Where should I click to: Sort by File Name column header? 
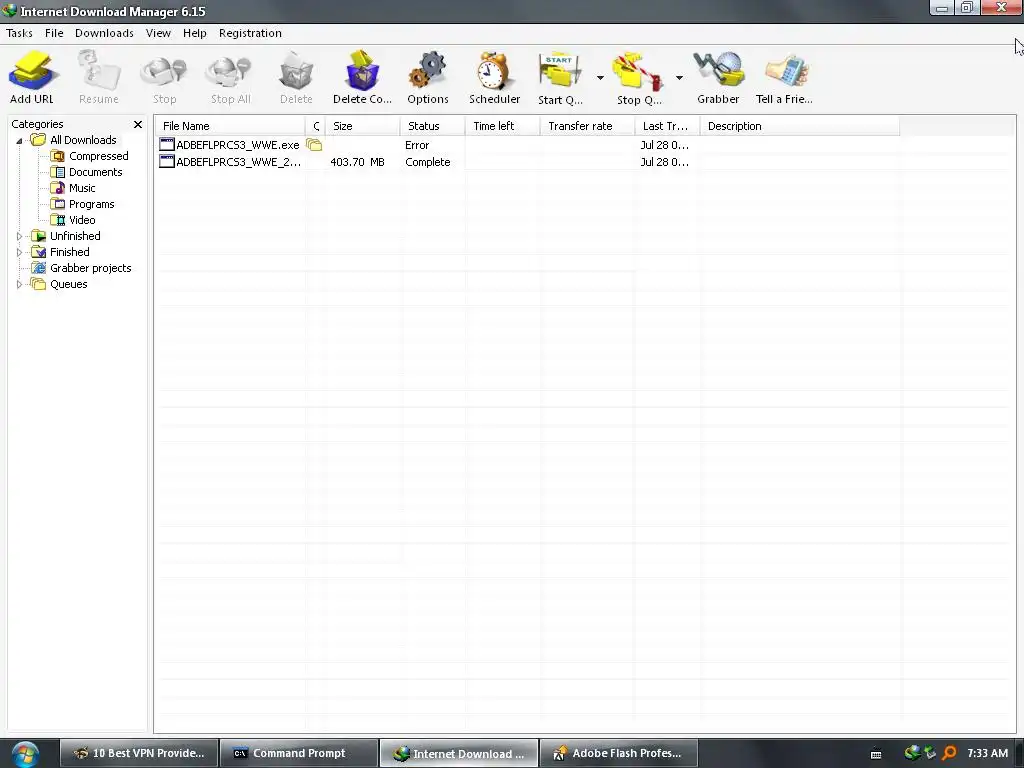pos(230,125)
